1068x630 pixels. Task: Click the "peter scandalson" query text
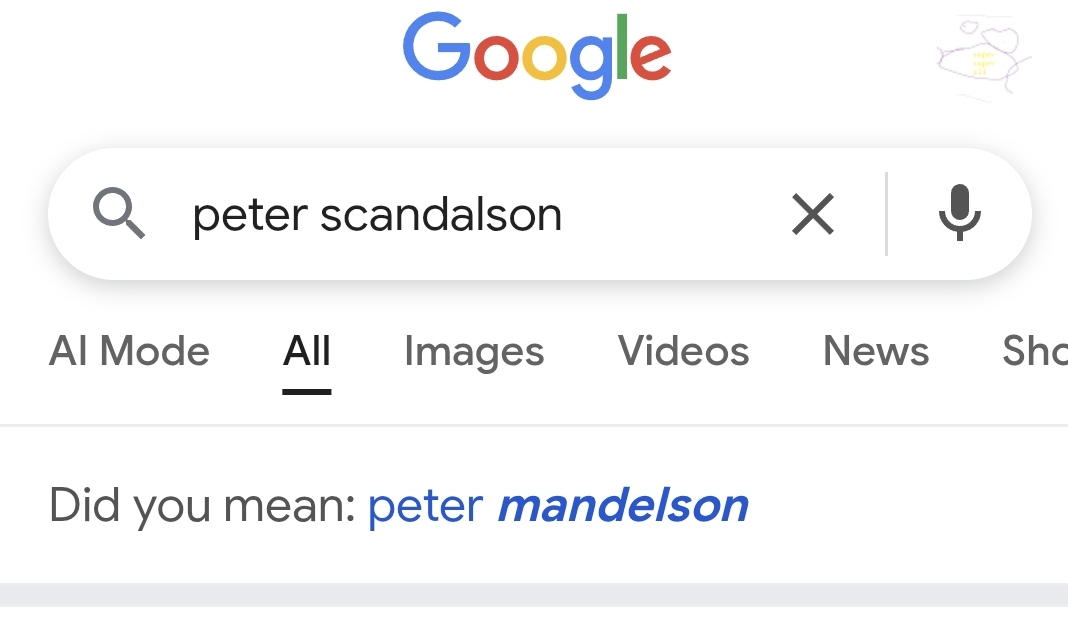[377, 215]
